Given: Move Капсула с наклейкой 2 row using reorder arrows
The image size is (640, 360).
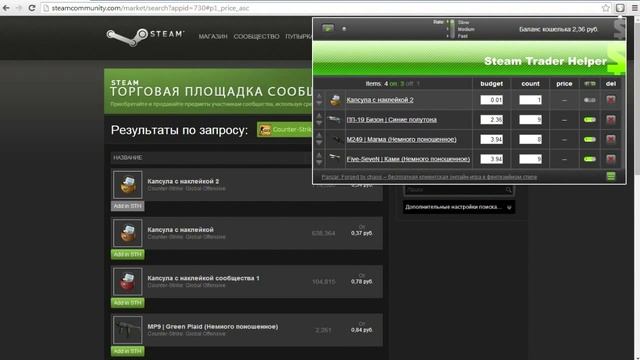Looking at the screenshot, I should click(x=319, y=100).
